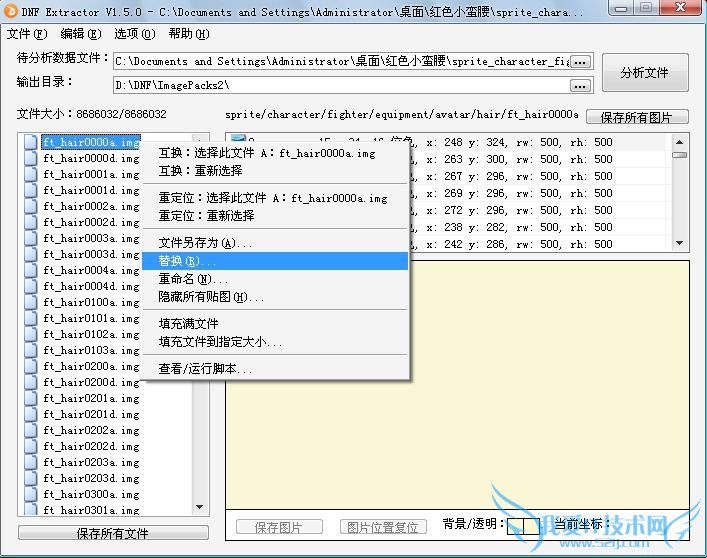Select ft_hair0103a.img in file list
This screenshot has width=707, height=558.
91,350
